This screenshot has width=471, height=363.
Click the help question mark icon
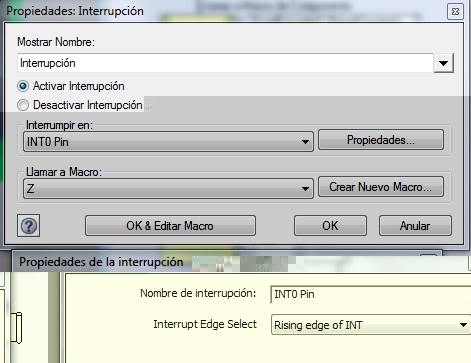click(x=29, y=226)
